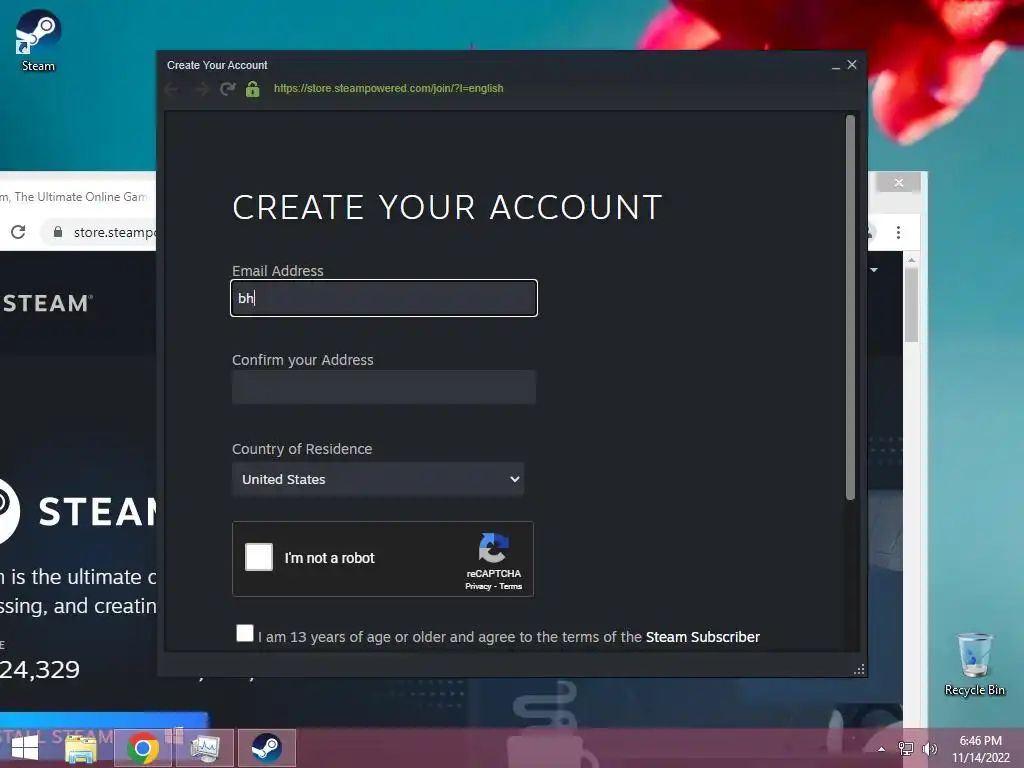Open the Chrome three-dot menu
The image size is (1024, 768).
pyautogui.click(x=899, y=232)
